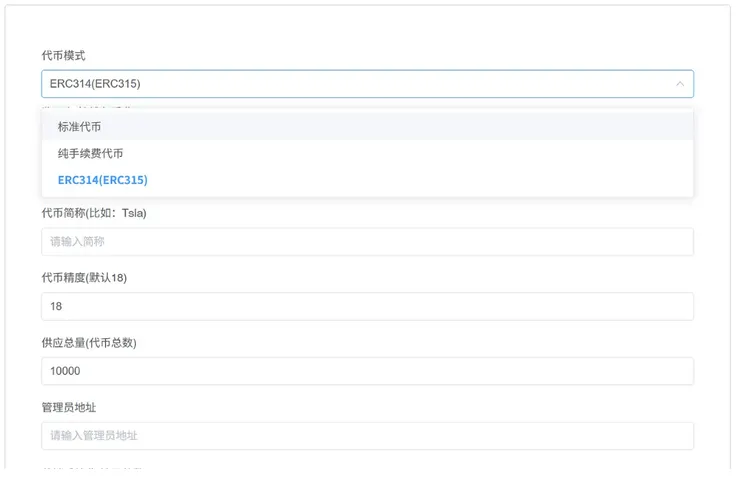Click the 代币精度(默认18) label
The image size is (740, 477).
point(84,277)
